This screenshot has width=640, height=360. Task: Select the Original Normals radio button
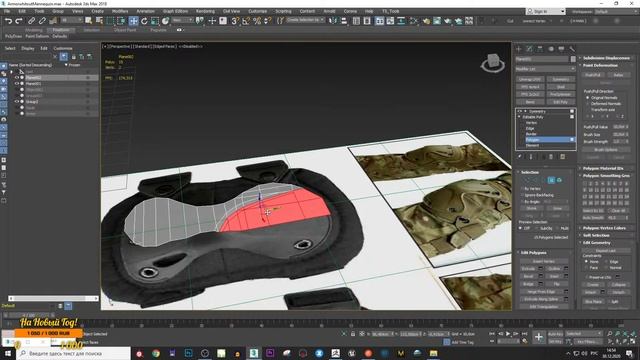pos(588,98)
